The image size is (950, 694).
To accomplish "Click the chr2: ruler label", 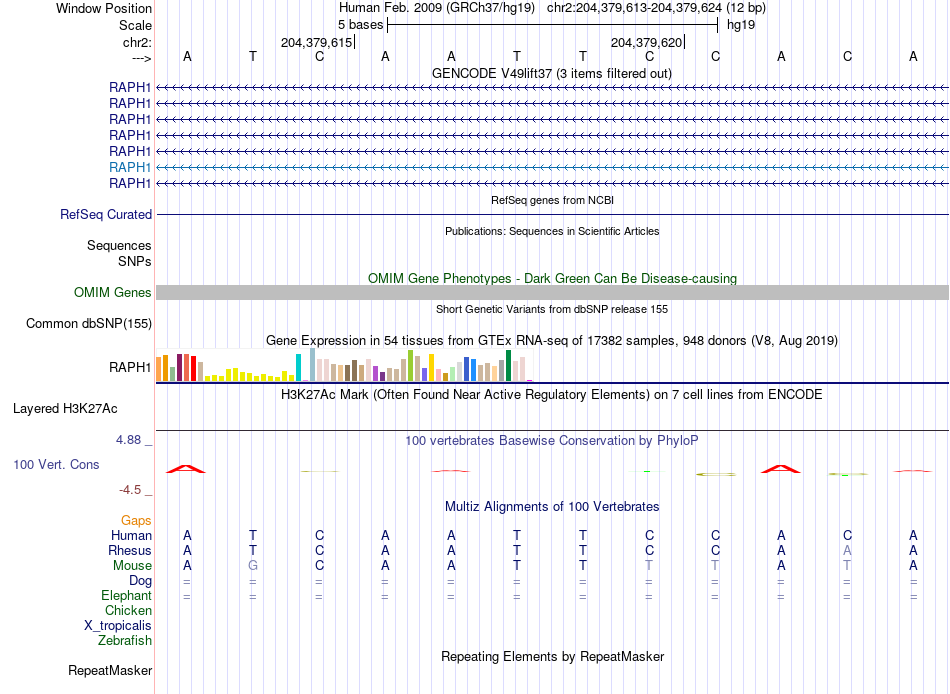I will pyautogui.click(x=137, y=42).
